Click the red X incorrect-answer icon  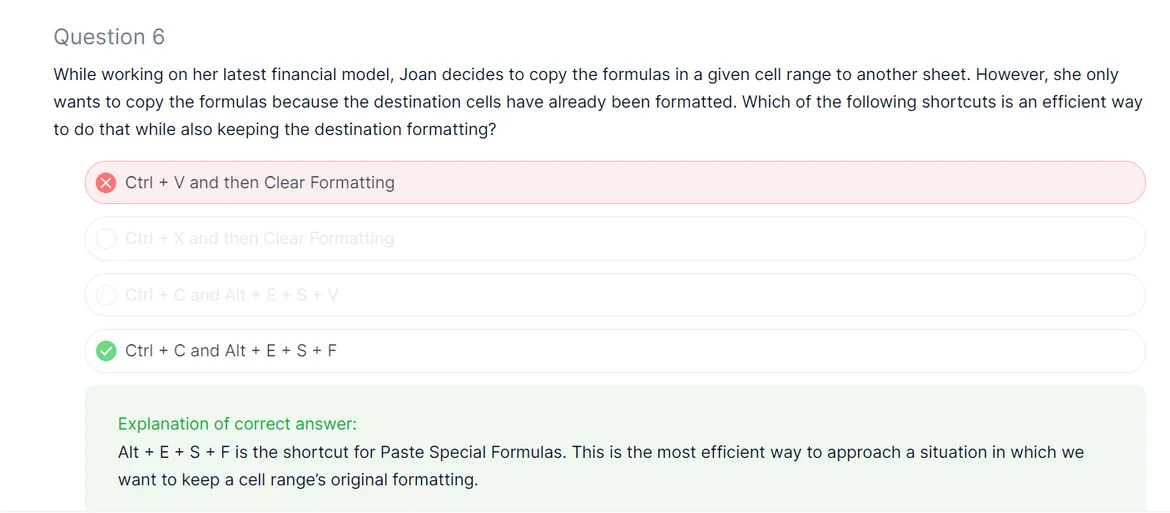[105, 183]
